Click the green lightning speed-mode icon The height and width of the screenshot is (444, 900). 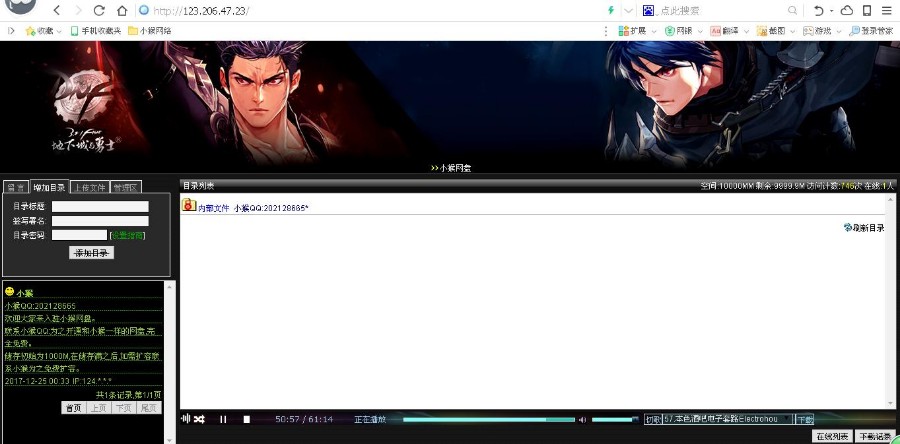click(x=611, y=10)
